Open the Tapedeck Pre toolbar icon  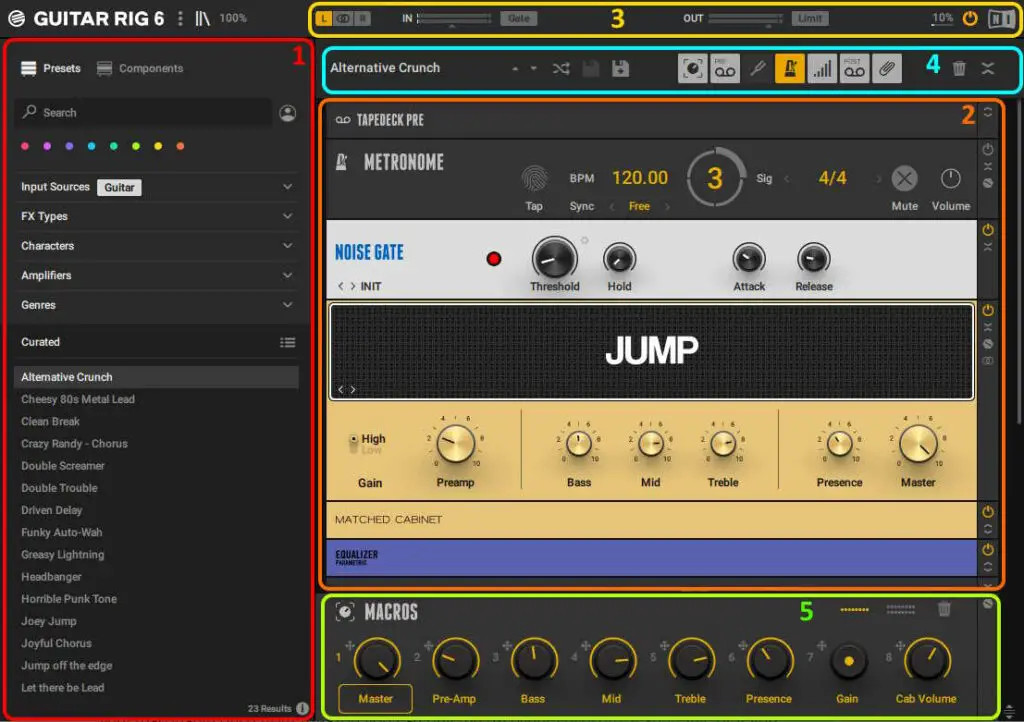click(x=725, y=68)
